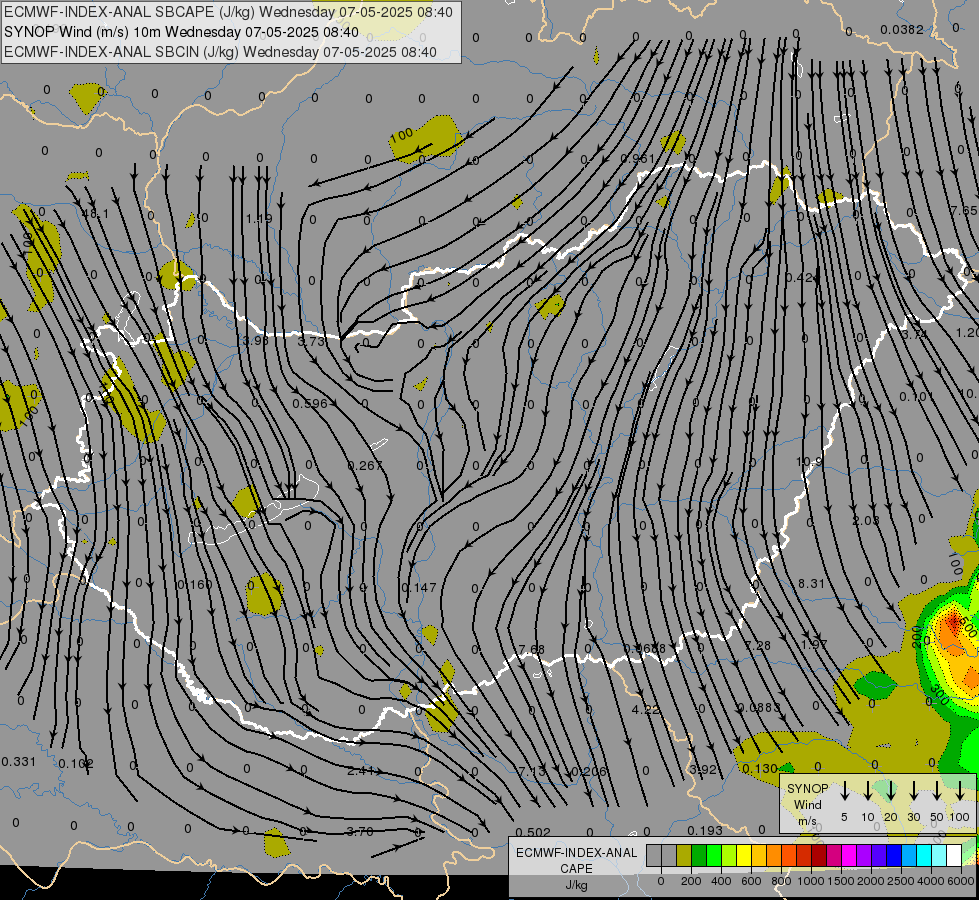Click the map value '0.130'
This screenshot has width=979, height=900.
click(x=760, y=769)
